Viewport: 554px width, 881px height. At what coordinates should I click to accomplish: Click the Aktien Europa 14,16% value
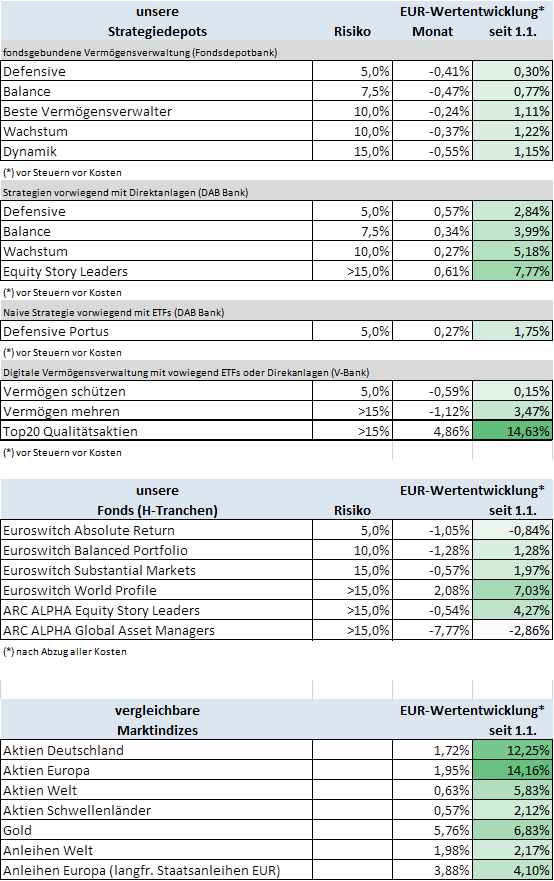(x=512, y=770)
